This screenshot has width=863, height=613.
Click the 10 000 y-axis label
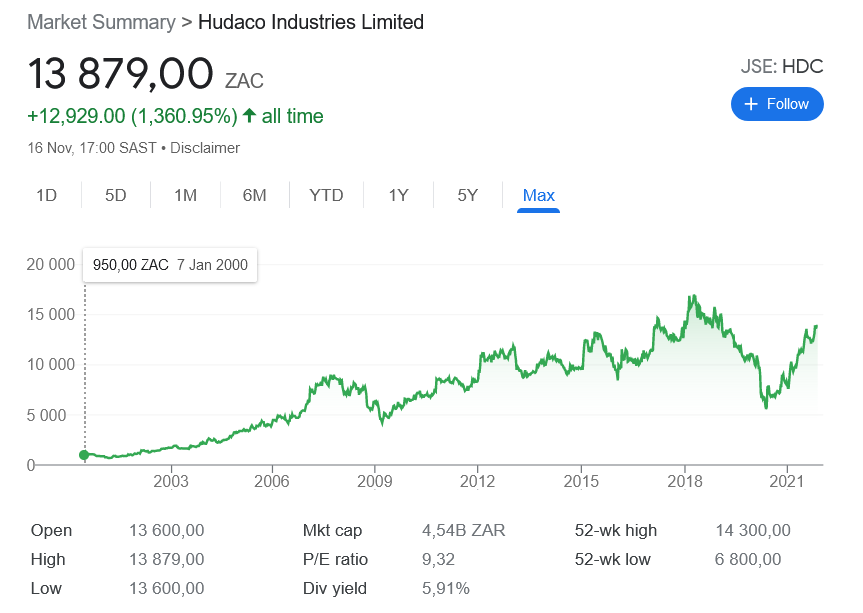pyautogui.click(x=51, y=365)
